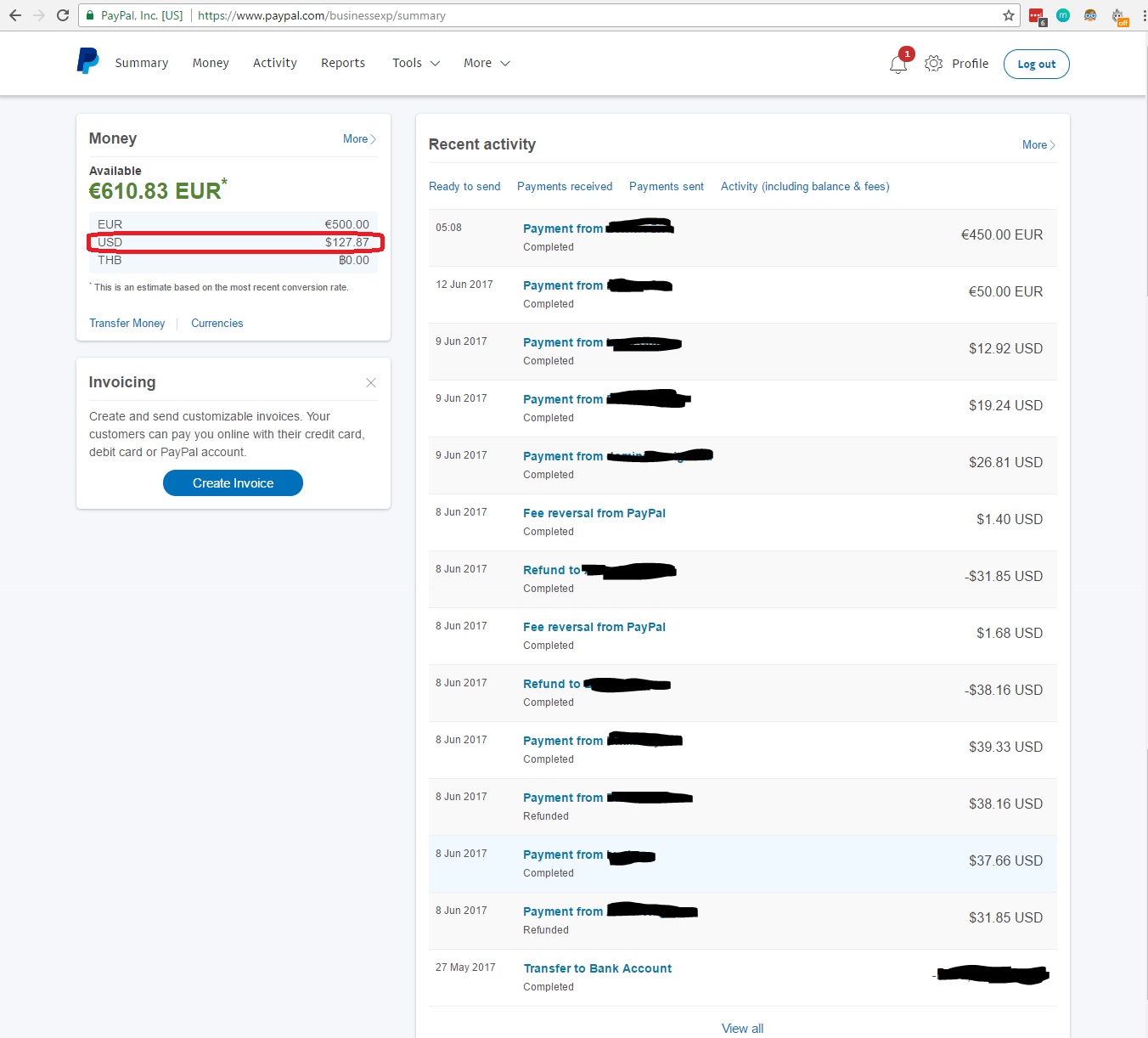The image size is (1148, 1038).
Task: Go to the Summary tab
Action: tap(142, 63)
